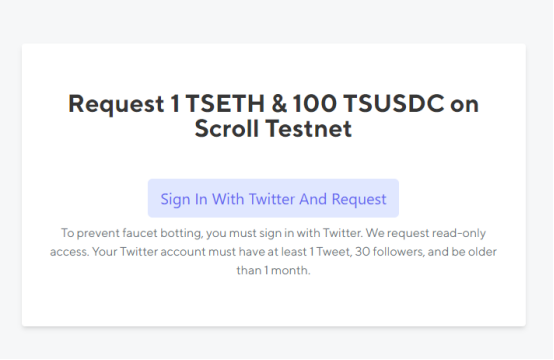Click the "Scroll Testnet" heading line

(273, 129)
